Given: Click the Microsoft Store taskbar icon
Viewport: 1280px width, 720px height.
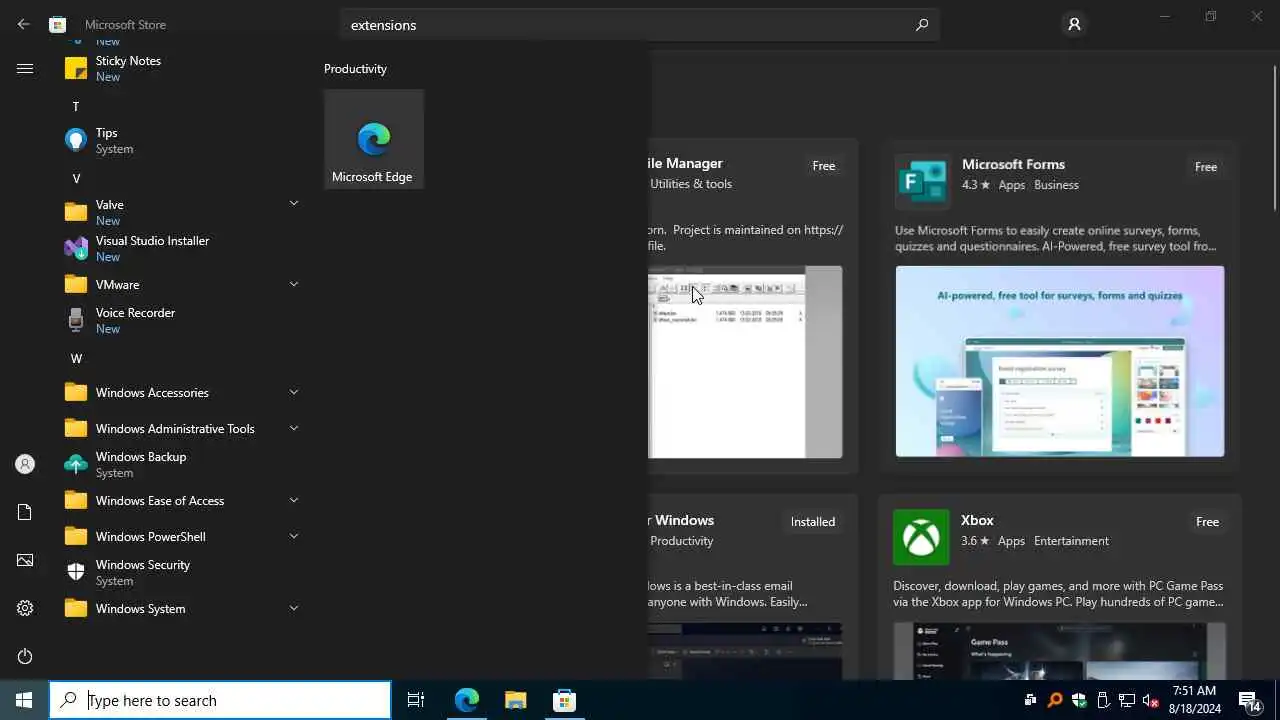Looking at the screenshot, I should [564, 700].
